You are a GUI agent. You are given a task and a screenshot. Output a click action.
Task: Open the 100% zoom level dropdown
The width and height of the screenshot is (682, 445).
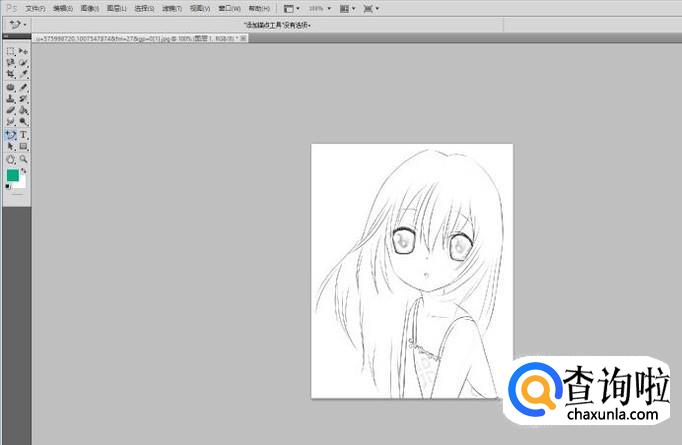coord(327,7)
